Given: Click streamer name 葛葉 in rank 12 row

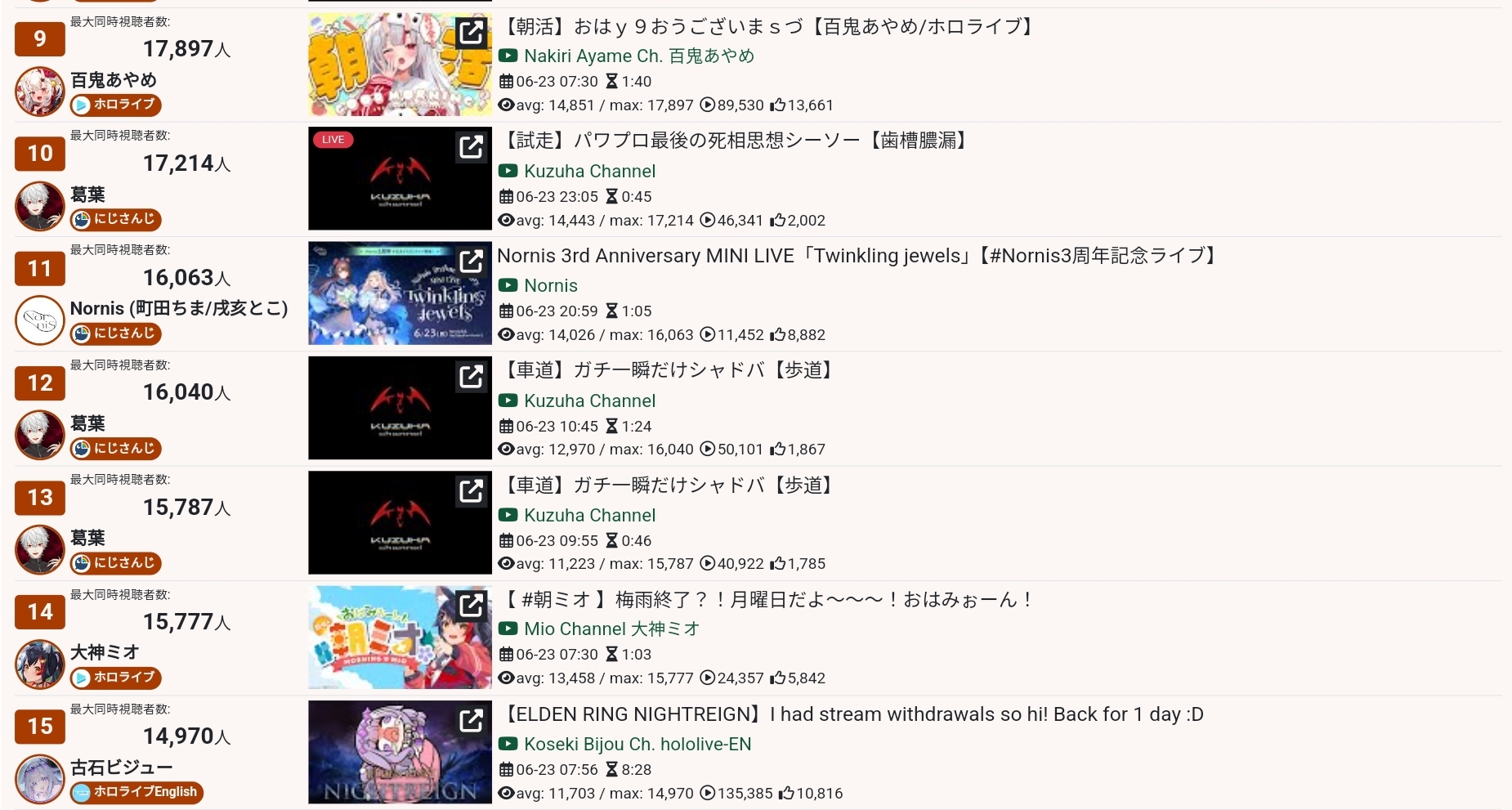Looking at the screenshot, I should [x=87, y=423].
